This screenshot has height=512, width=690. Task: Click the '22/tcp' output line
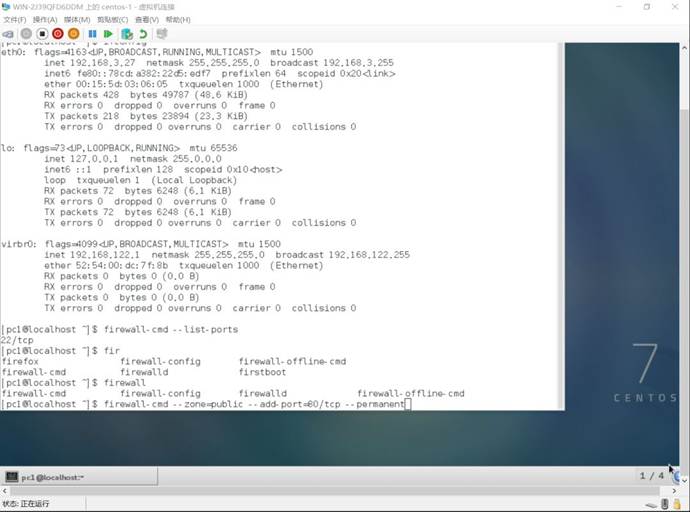tap(17, 340)
